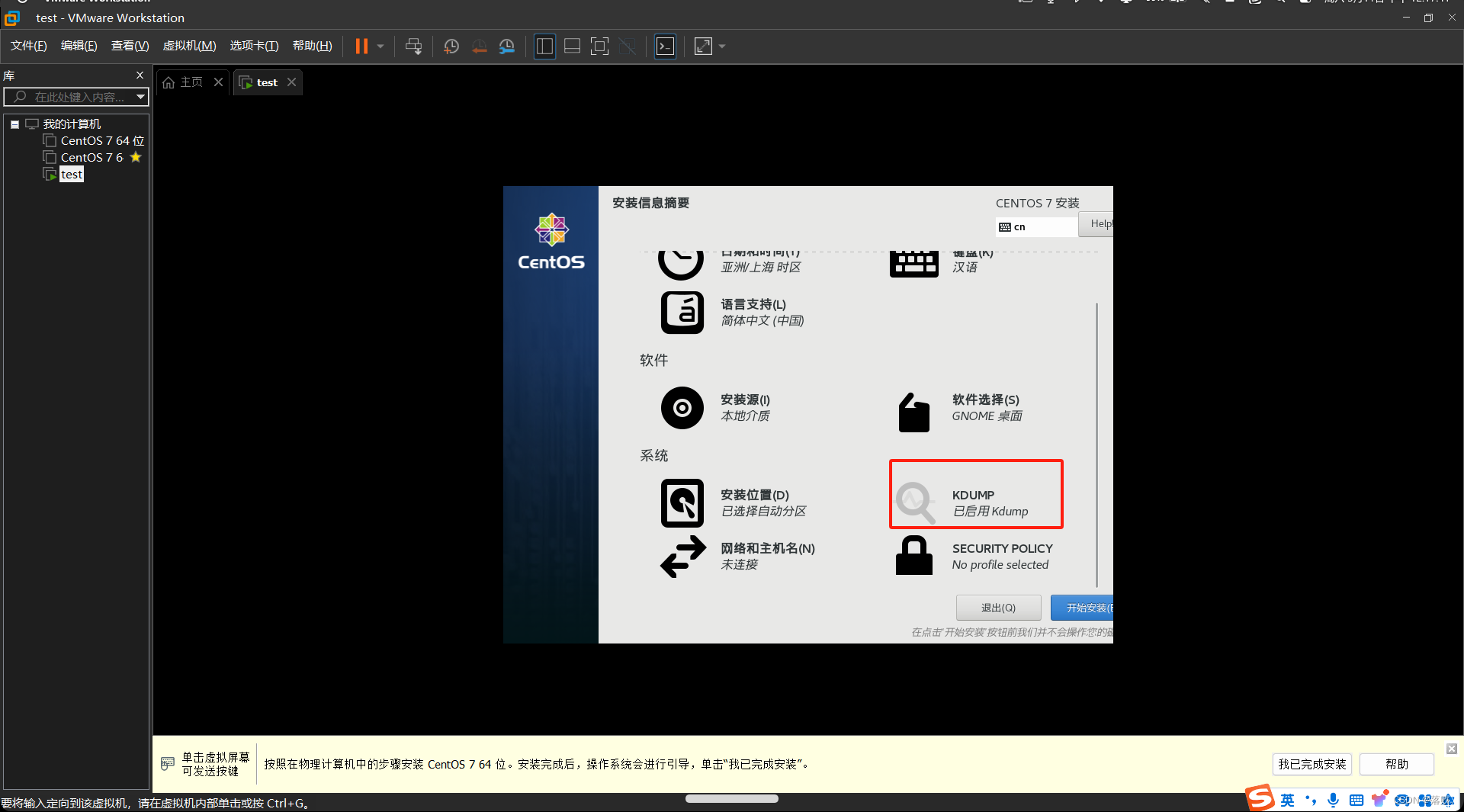Open the 选项卡(T) menu
Screen dimensions: 1464x812
click(255, 46)
